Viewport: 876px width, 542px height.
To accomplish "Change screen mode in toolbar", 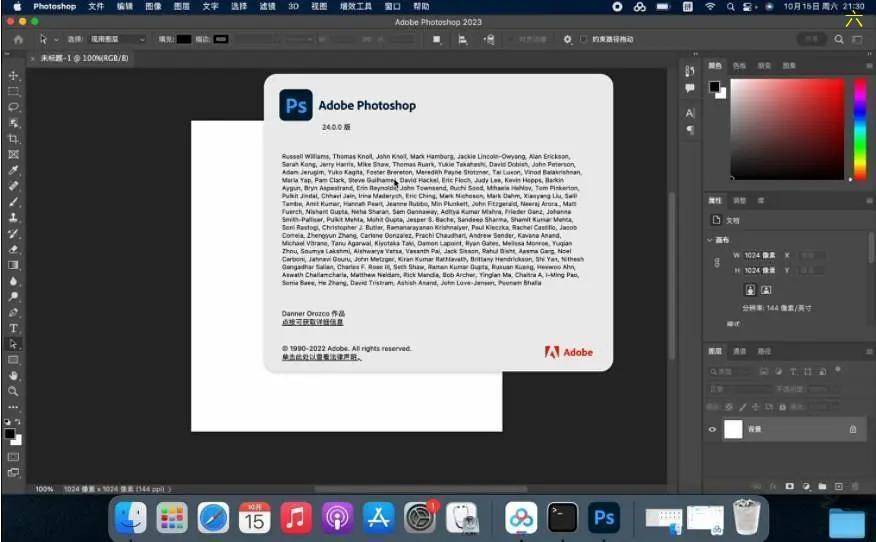I will click(x=13, y=472).
